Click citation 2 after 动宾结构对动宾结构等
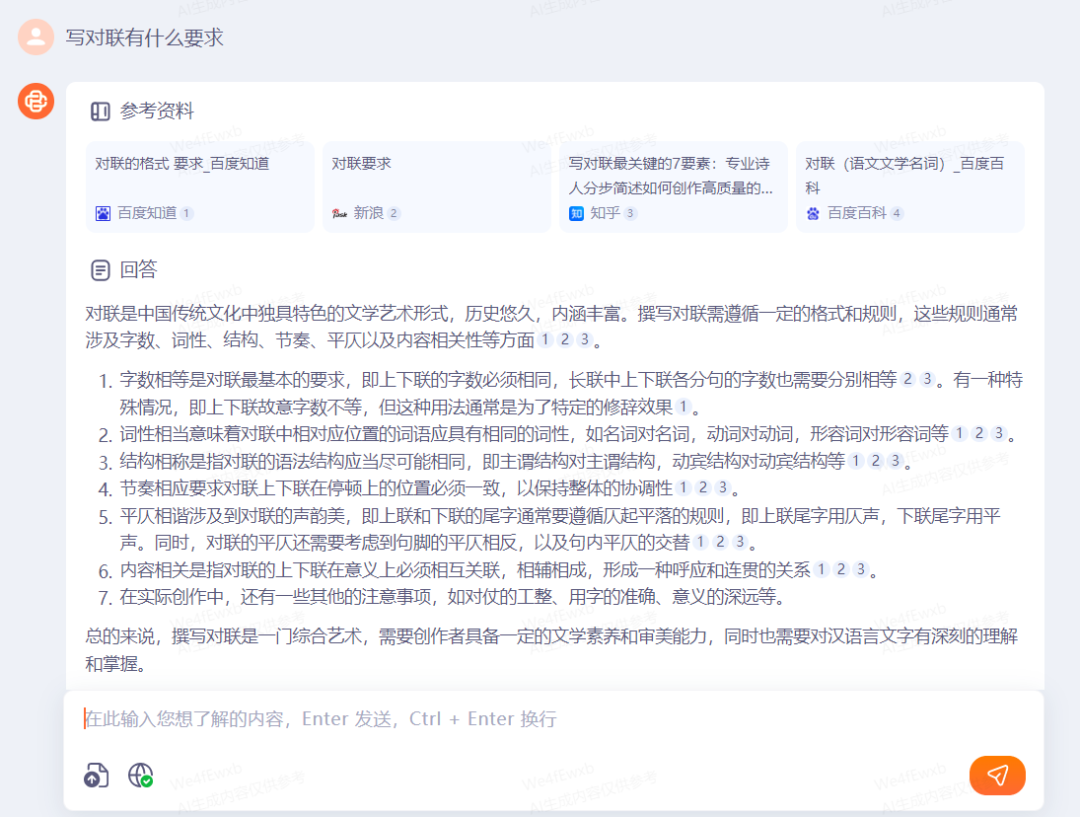Viewport: 1080px width, 817px height. [875, 461]
